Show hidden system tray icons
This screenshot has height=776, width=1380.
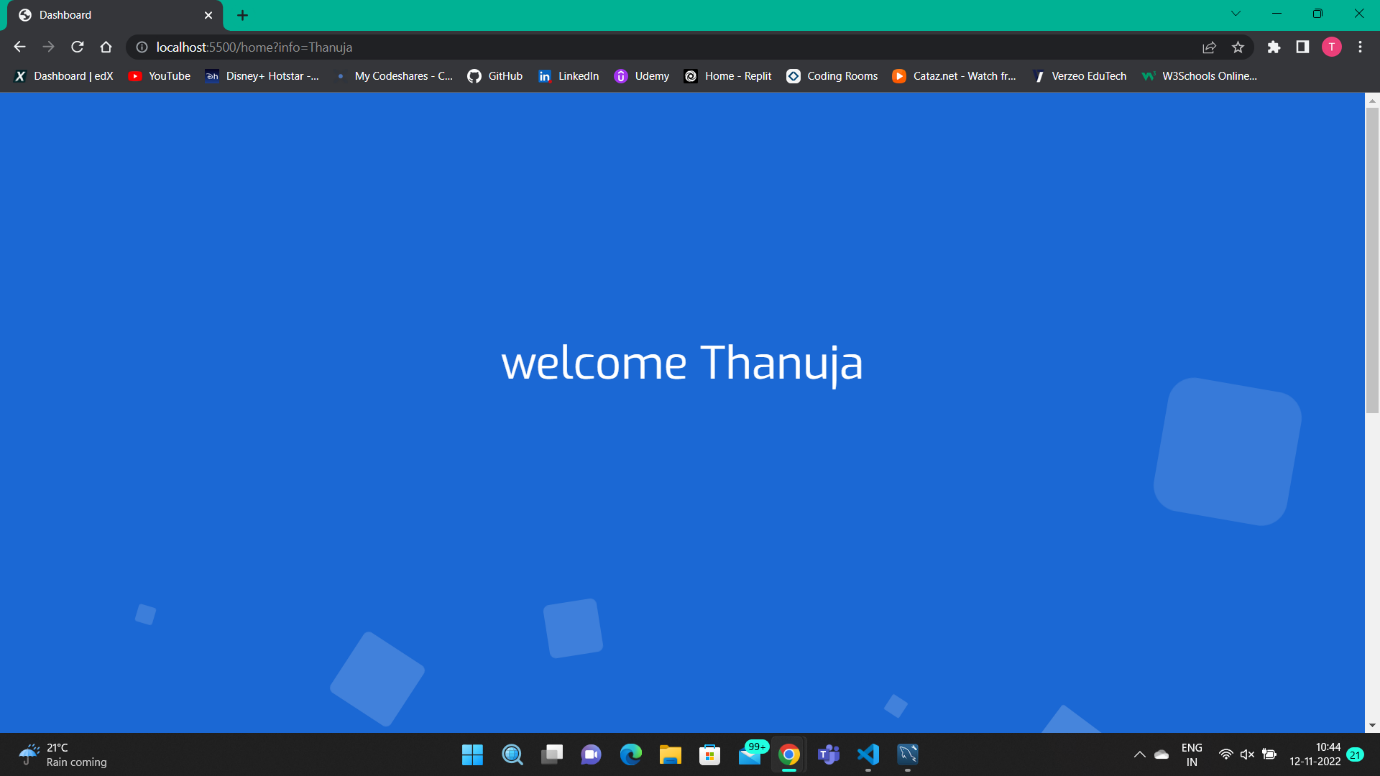(1139, 754)
